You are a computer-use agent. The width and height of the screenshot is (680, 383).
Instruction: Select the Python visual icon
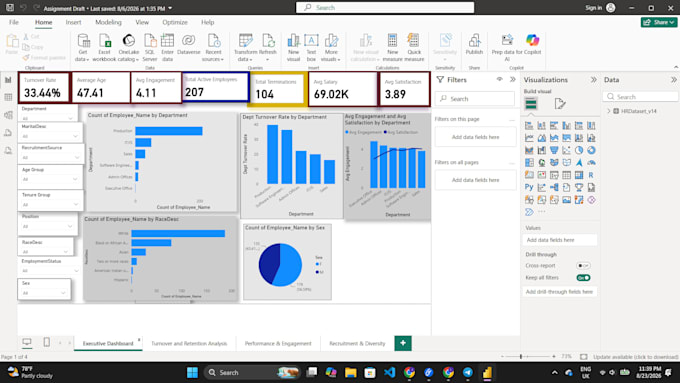point(529,187)
